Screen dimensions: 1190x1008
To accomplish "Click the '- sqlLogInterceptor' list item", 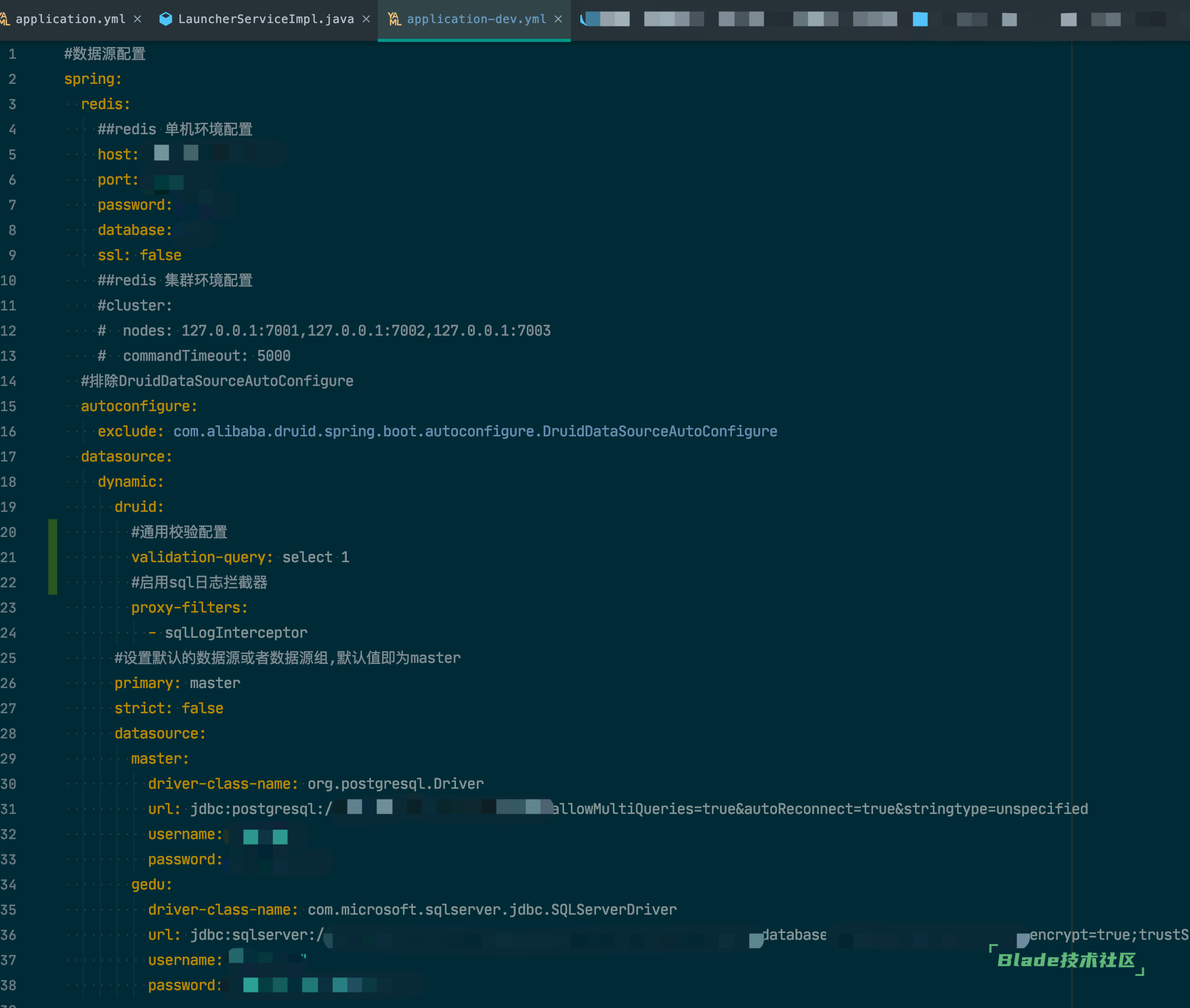I will tap(228, 632).
